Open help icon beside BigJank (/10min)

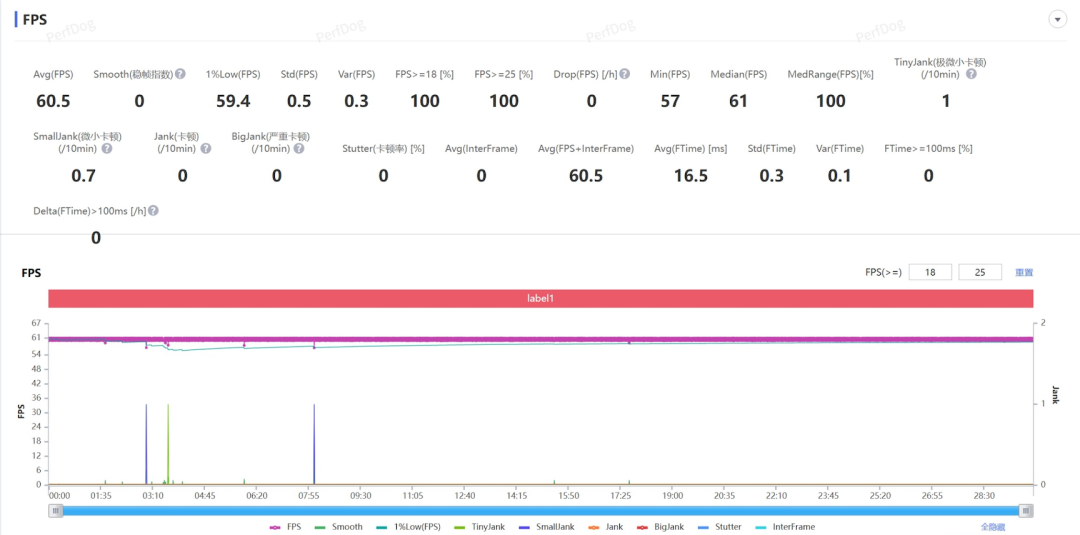click(299, 148)
